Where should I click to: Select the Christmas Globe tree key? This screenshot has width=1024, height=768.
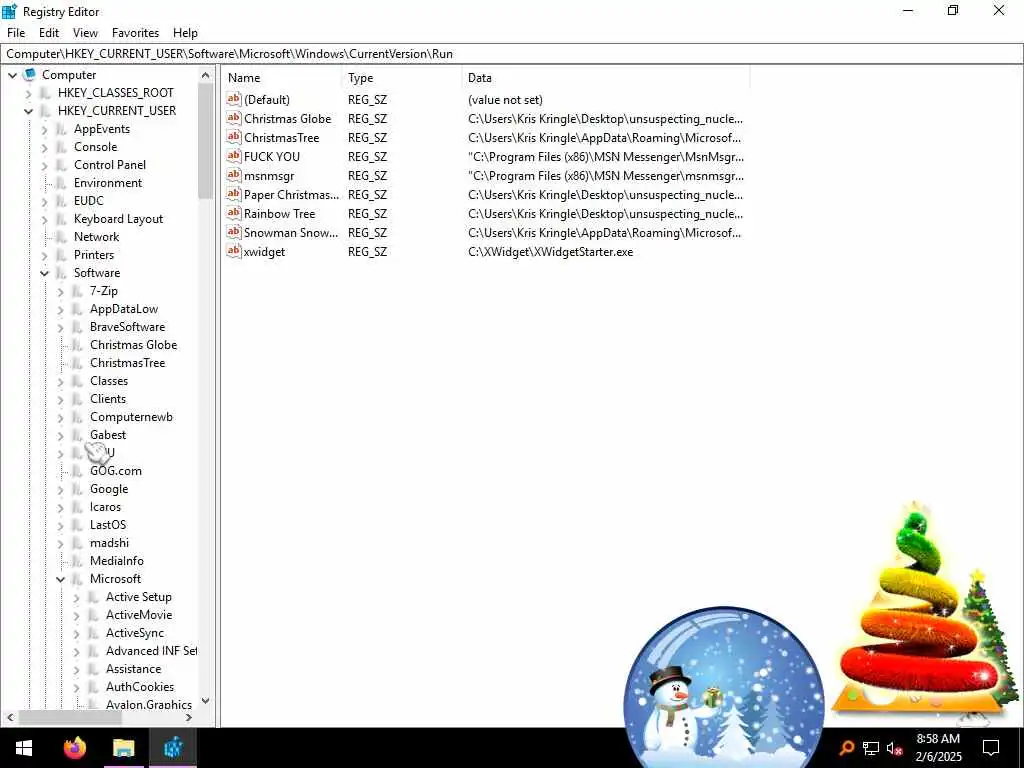click(133, 345)
